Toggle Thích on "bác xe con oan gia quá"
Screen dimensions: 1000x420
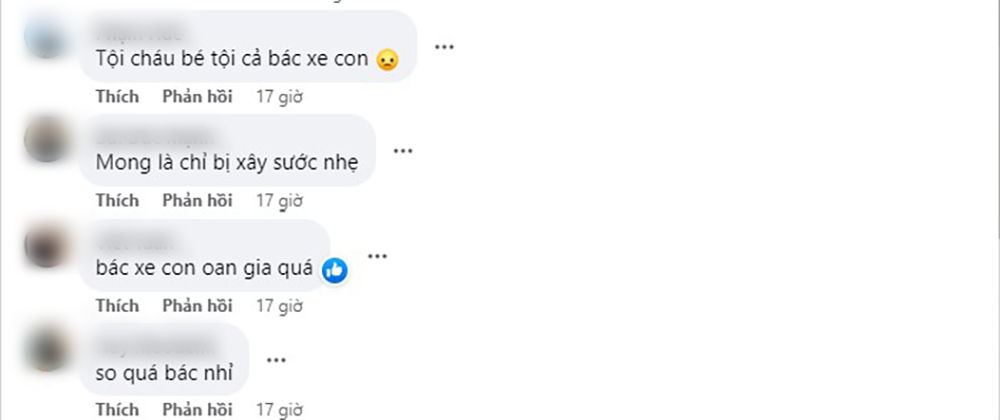pyautogui.click(x=117, y=305)
